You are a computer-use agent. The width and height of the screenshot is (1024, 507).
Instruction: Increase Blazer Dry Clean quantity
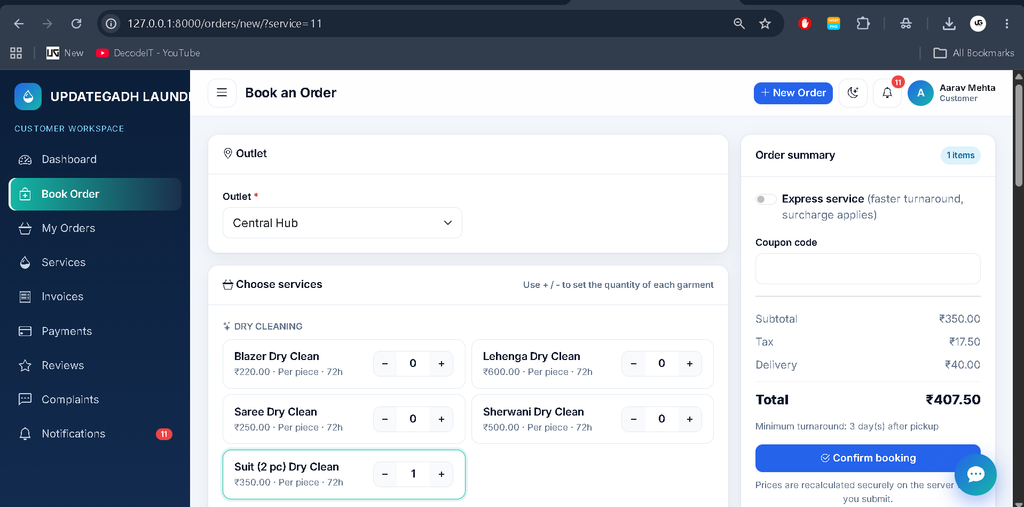[441, 363]
